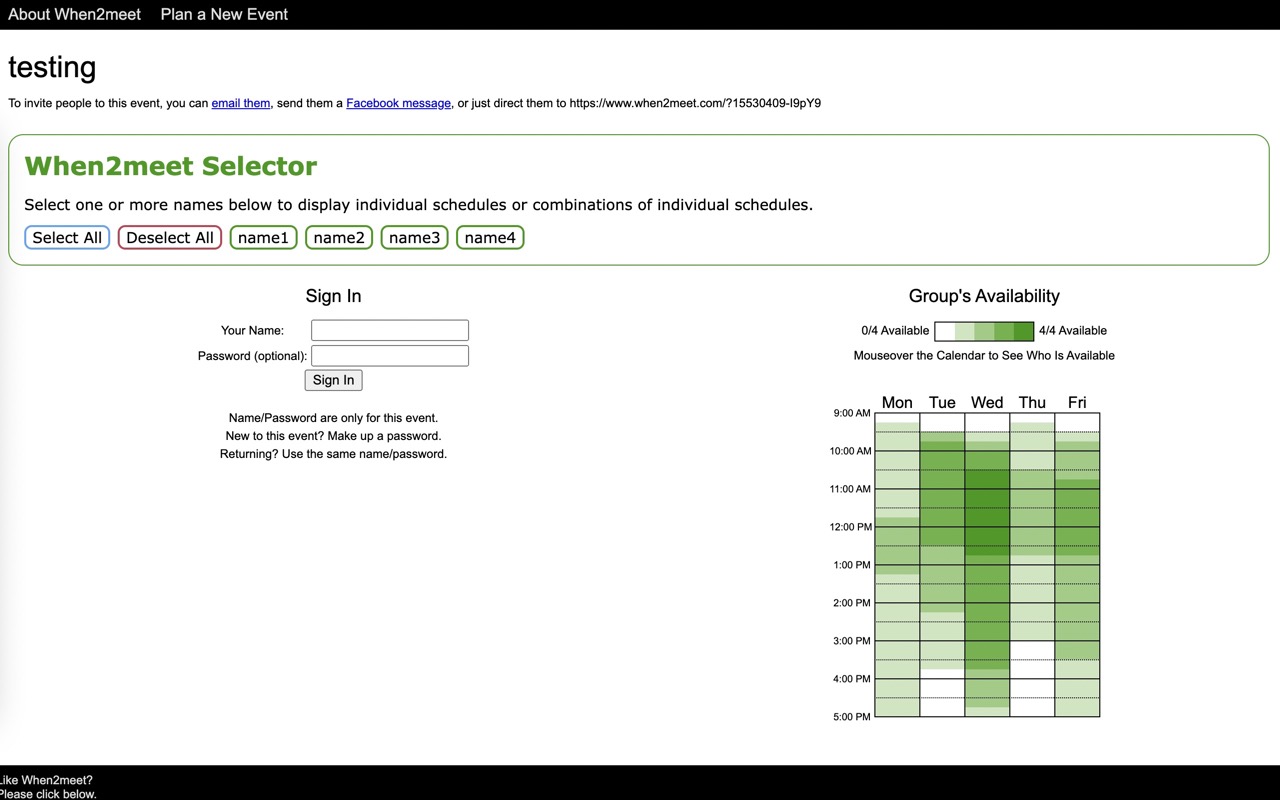The width and height of the screenshot is (1280, 800).
Task: Click the white legend swatch
Action: 945,331
